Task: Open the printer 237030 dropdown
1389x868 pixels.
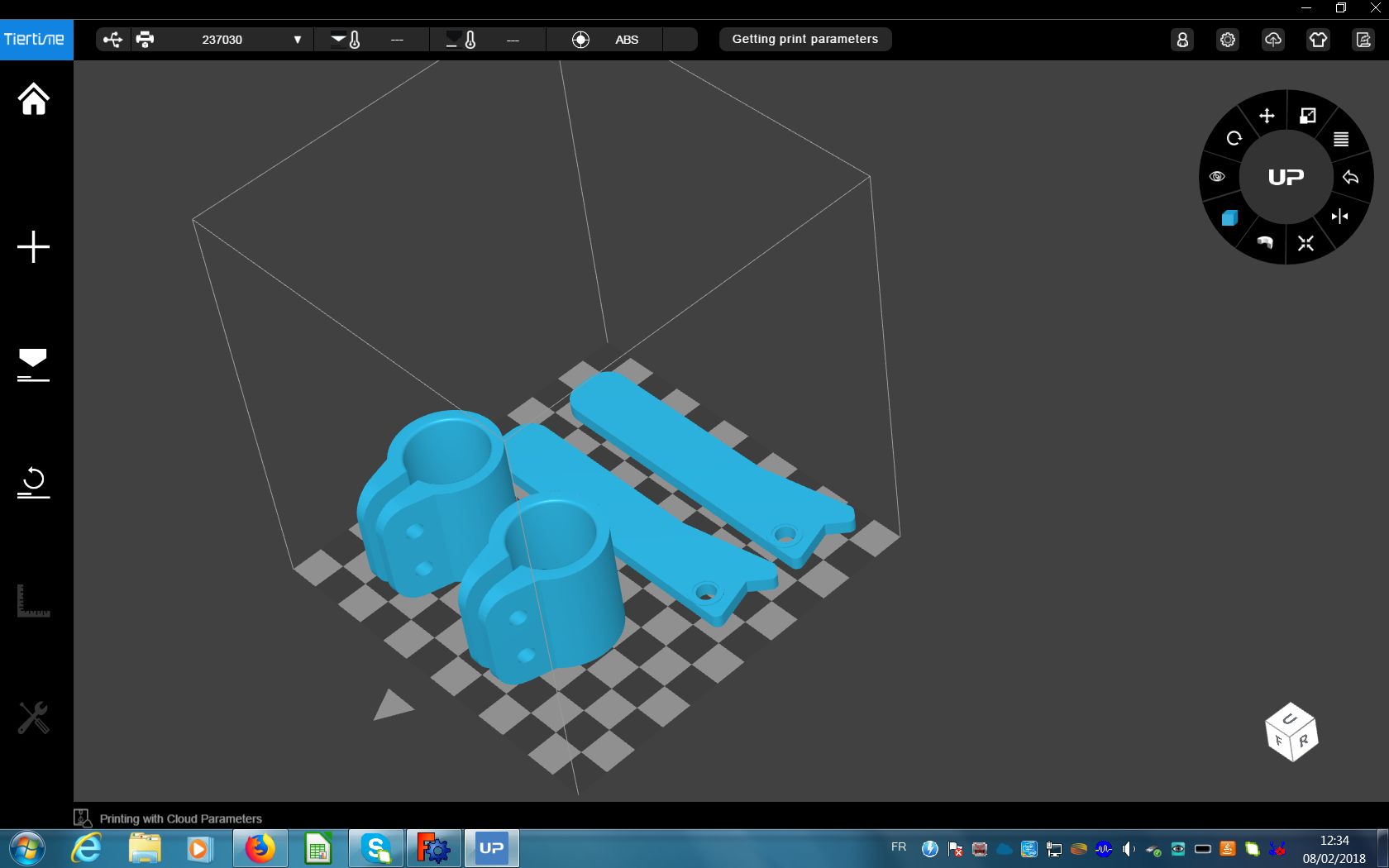Action: [297, 40]
